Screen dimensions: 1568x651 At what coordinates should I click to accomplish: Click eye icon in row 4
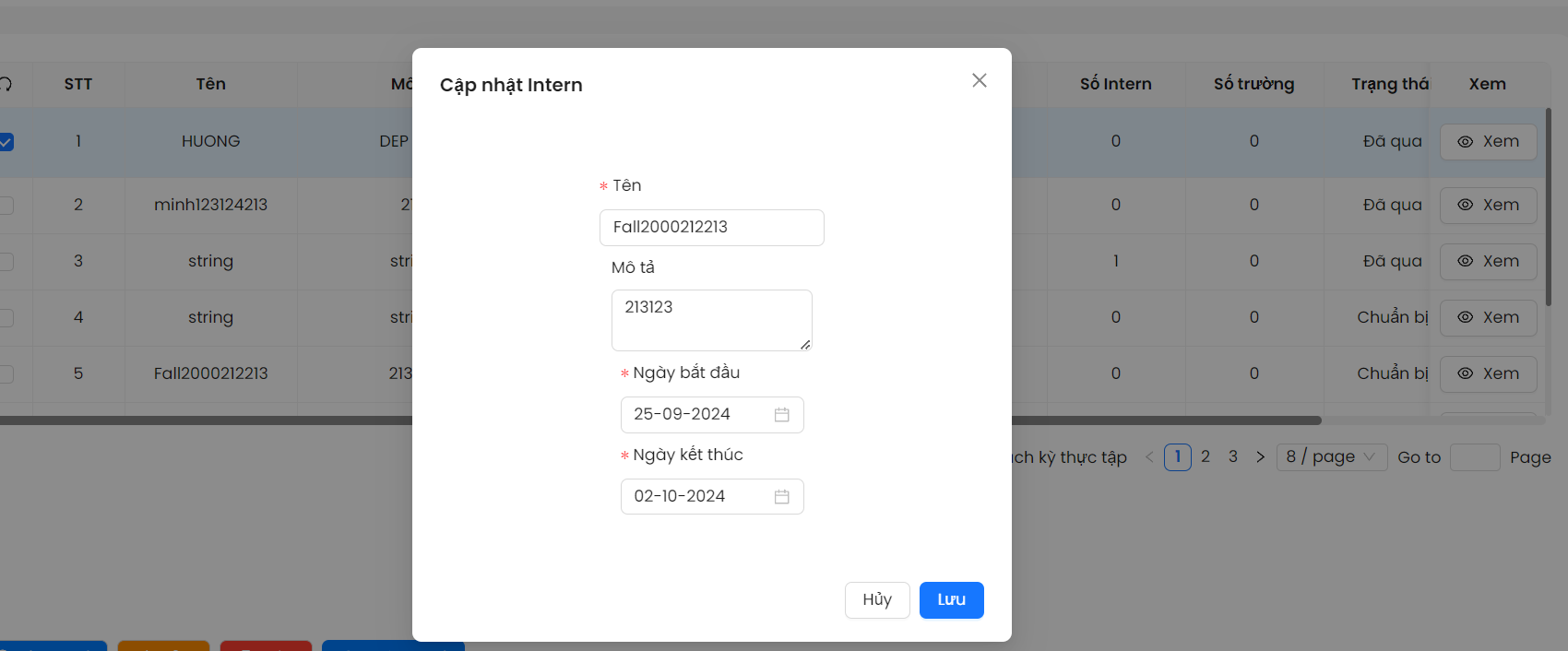[1465, 317]
